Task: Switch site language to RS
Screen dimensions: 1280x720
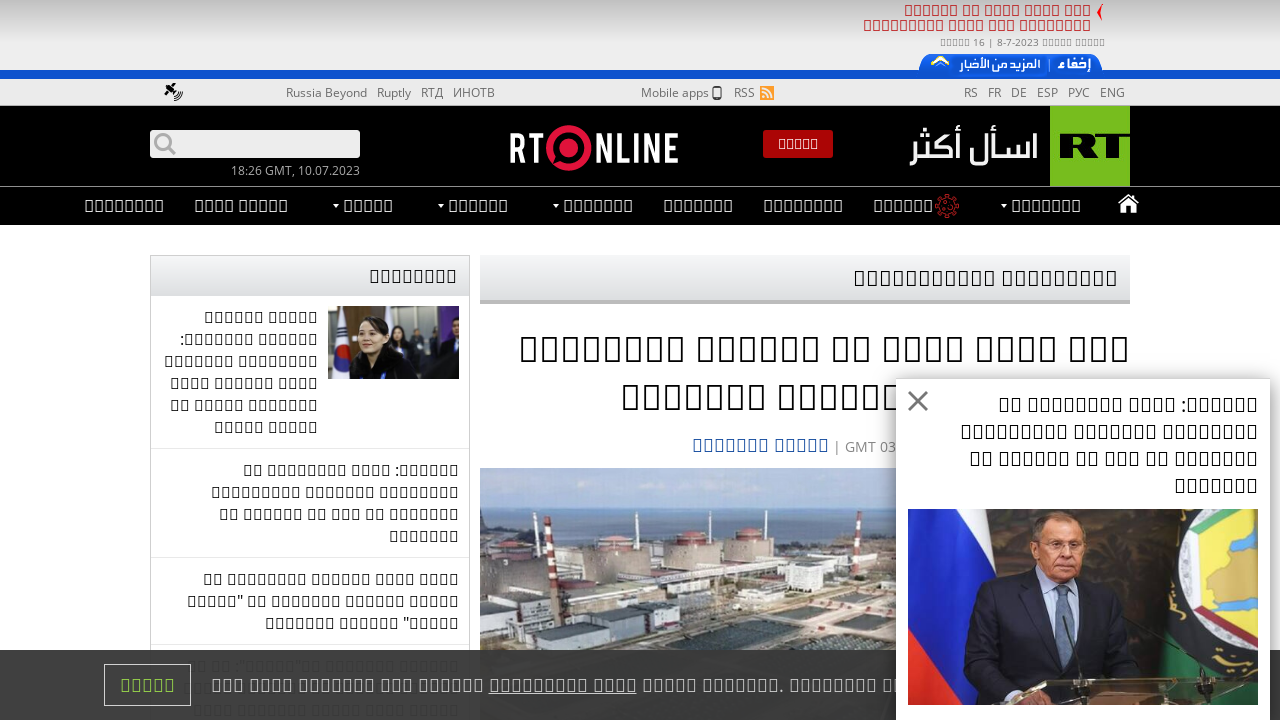Action: (x=971, y=93)
